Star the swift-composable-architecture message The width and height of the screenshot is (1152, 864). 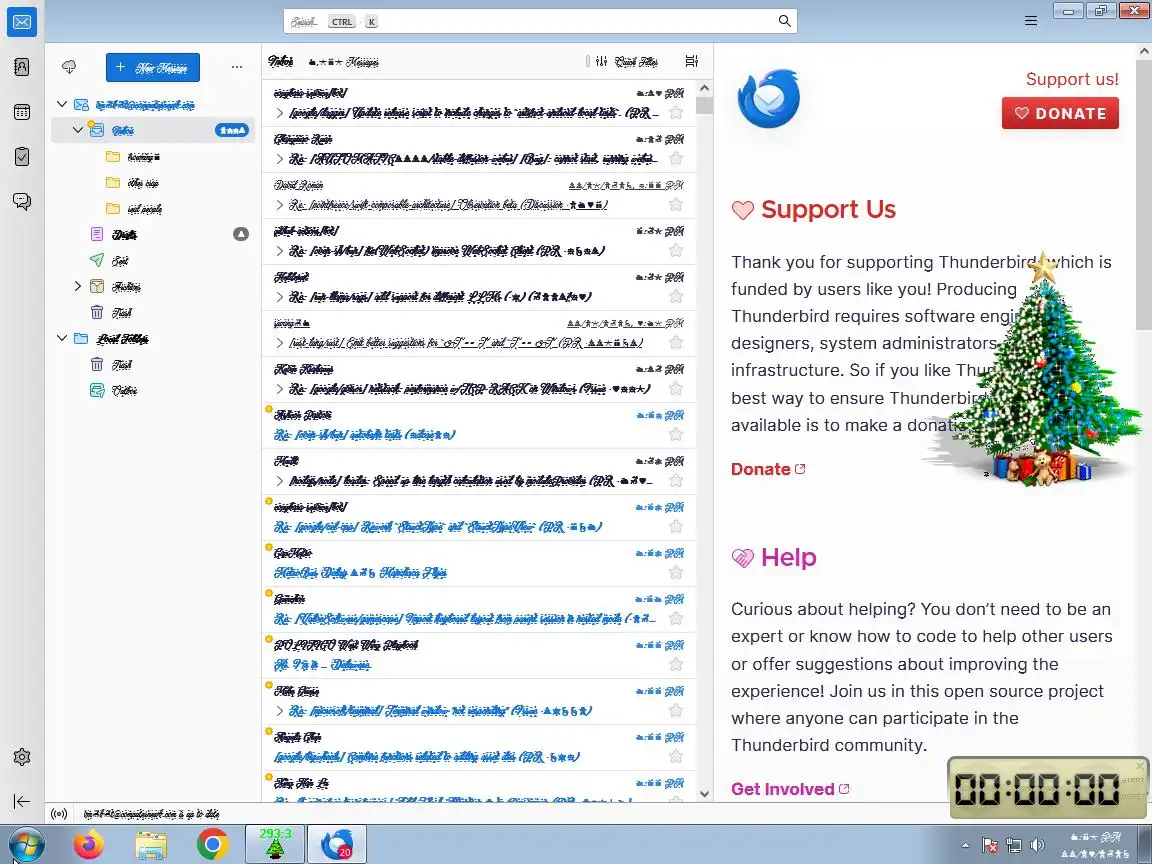tap(676, 205)
